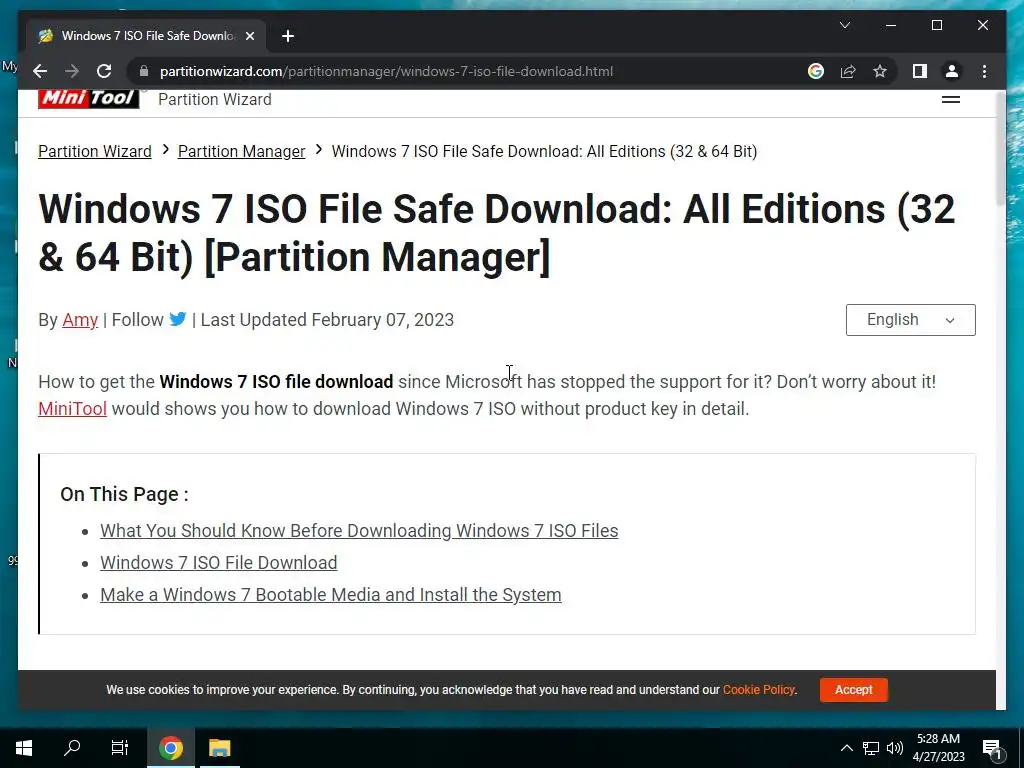The width and height of the screenshot is (1024, 768).
Task: Select the Windows 7 ISO File tab
Action: pos(146,36)
